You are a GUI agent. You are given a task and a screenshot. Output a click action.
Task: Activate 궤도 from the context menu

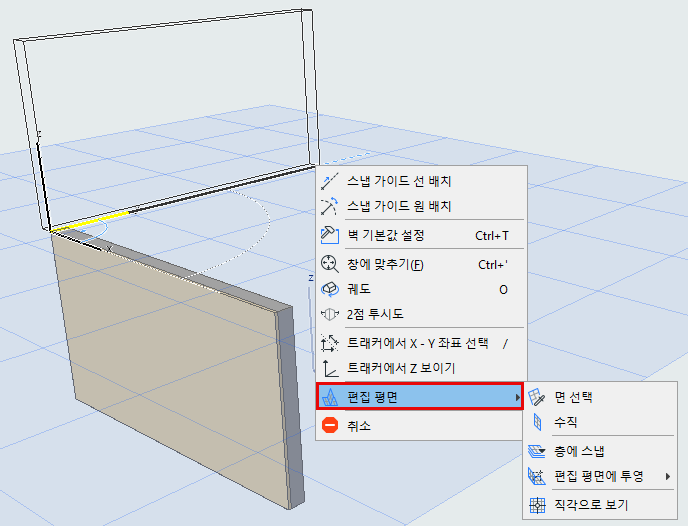421,289
